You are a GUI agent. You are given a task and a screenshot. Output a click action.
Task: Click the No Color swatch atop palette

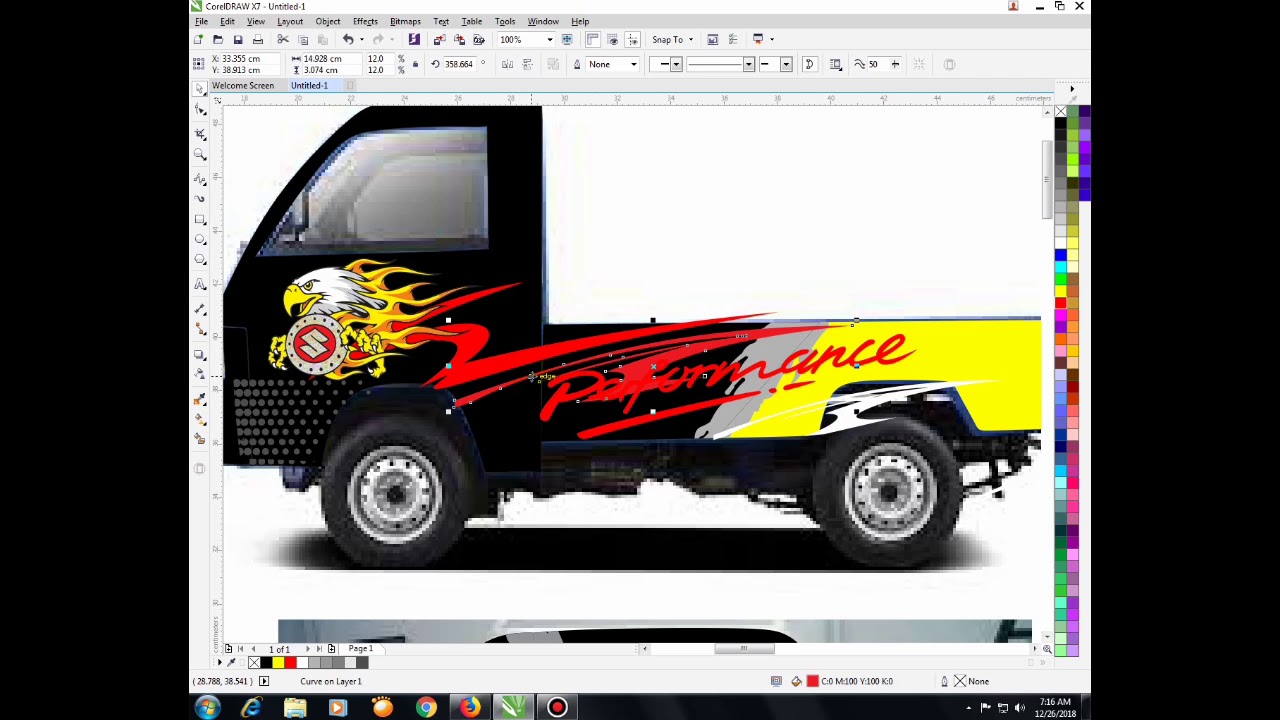point(1061,111)
